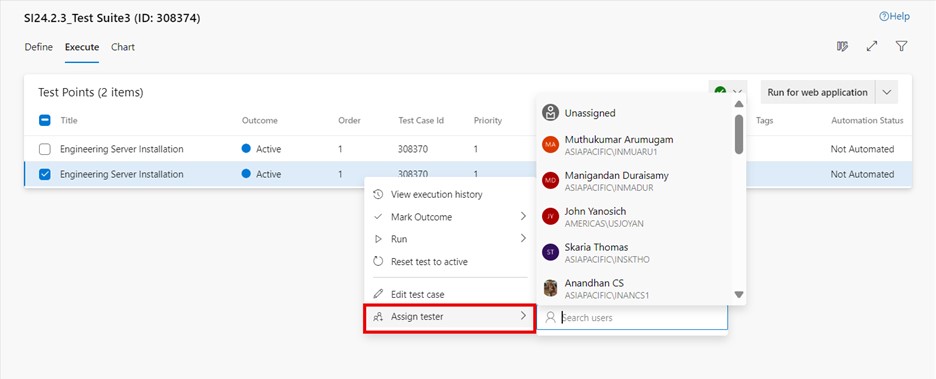Image resolution: width=936 pixels, height=379 pixels.
Task: Click Skaria Thomas ST avatar
Action: 550,252
